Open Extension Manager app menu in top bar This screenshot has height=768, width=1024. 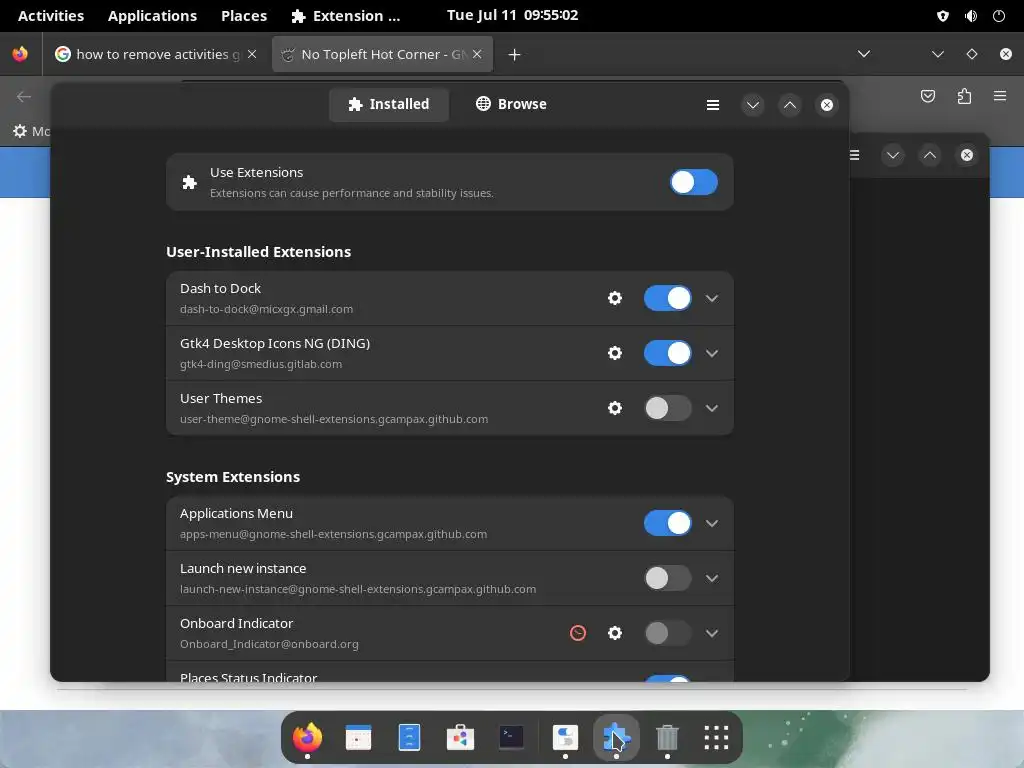click(x=345, y=16)
